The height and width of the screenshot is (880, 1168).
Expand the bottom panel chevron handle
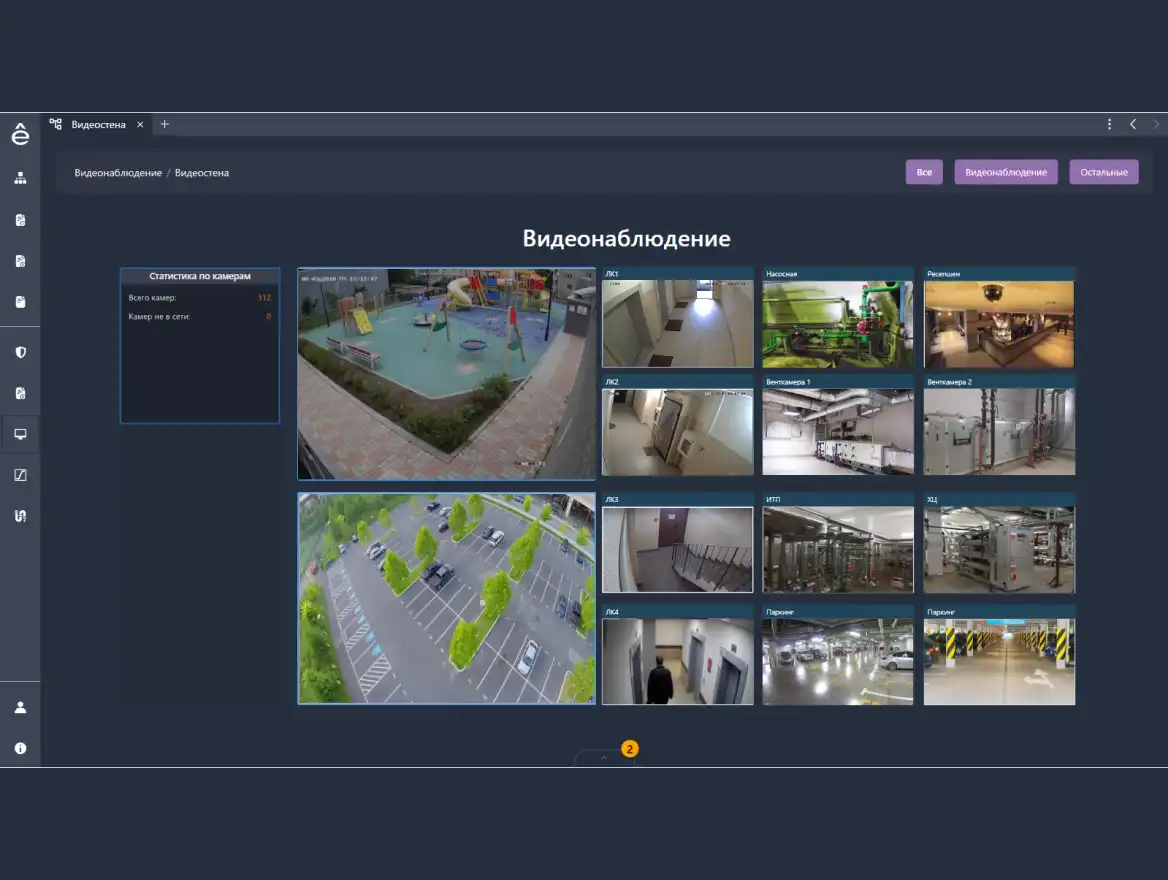coord(603,758)
